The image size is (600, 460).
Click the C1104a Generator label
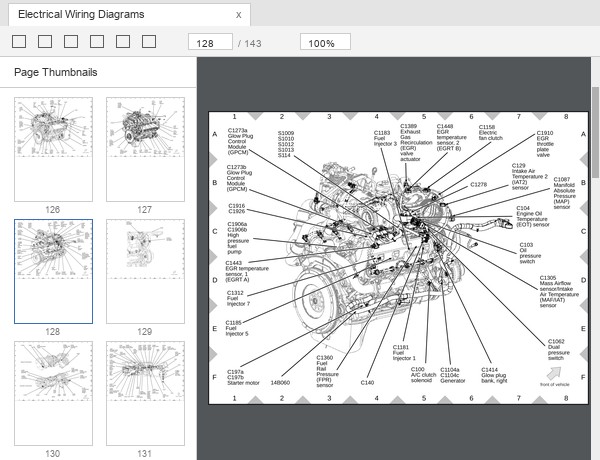453,375
